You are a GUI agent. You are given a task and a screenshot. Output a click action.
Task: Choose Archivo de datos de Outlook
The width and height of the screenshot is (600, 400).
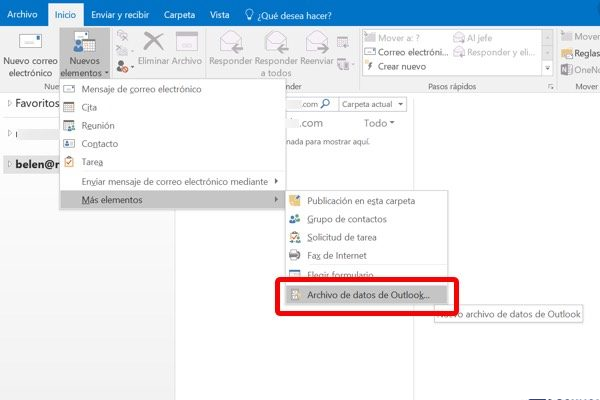tap(367, 295)
